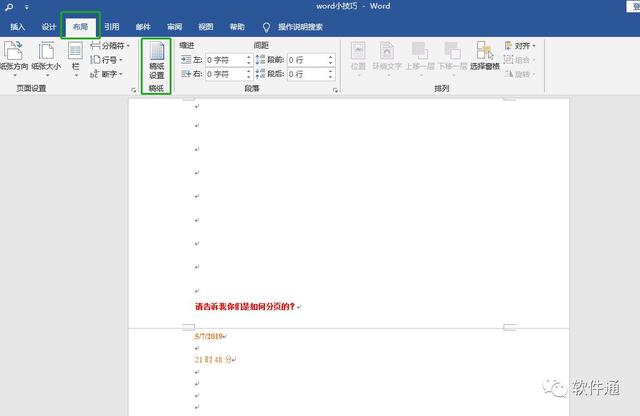Open the 行号 line numbers dropdown

point(106,60)
